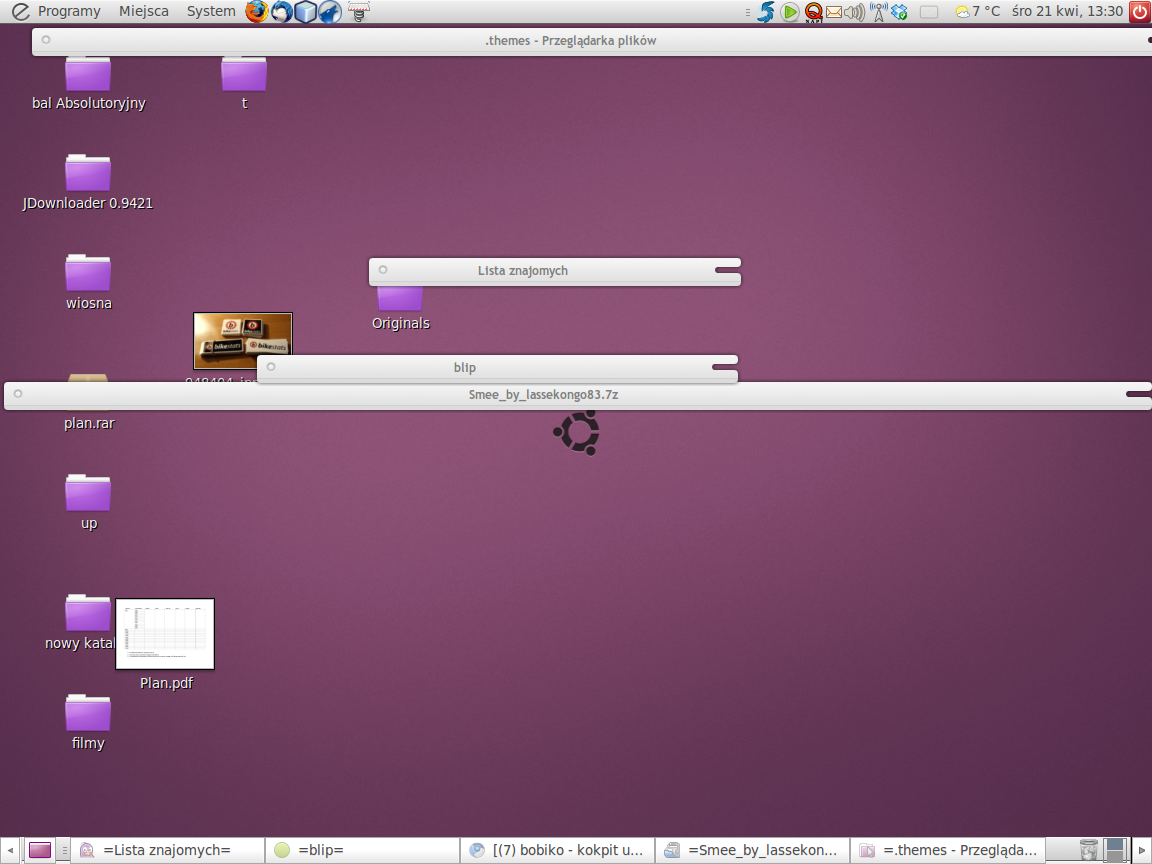Open the QNapi tray icon
The image size is (1152, 864).
point(813,12)
